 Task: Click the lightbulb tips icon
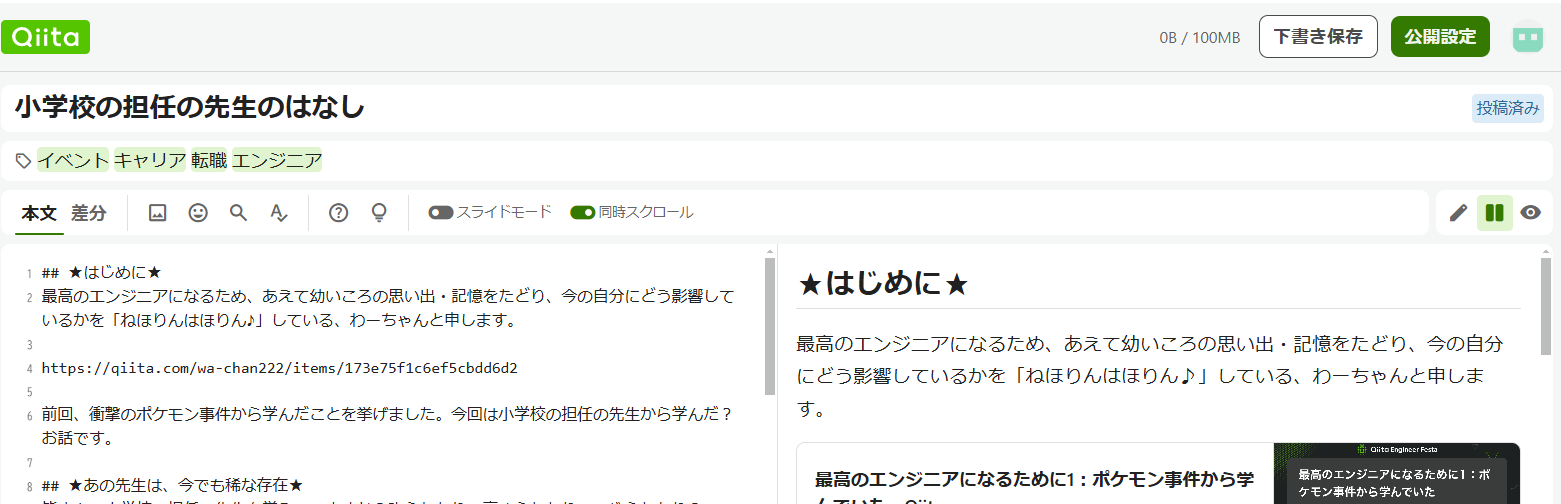click(379, 212)
